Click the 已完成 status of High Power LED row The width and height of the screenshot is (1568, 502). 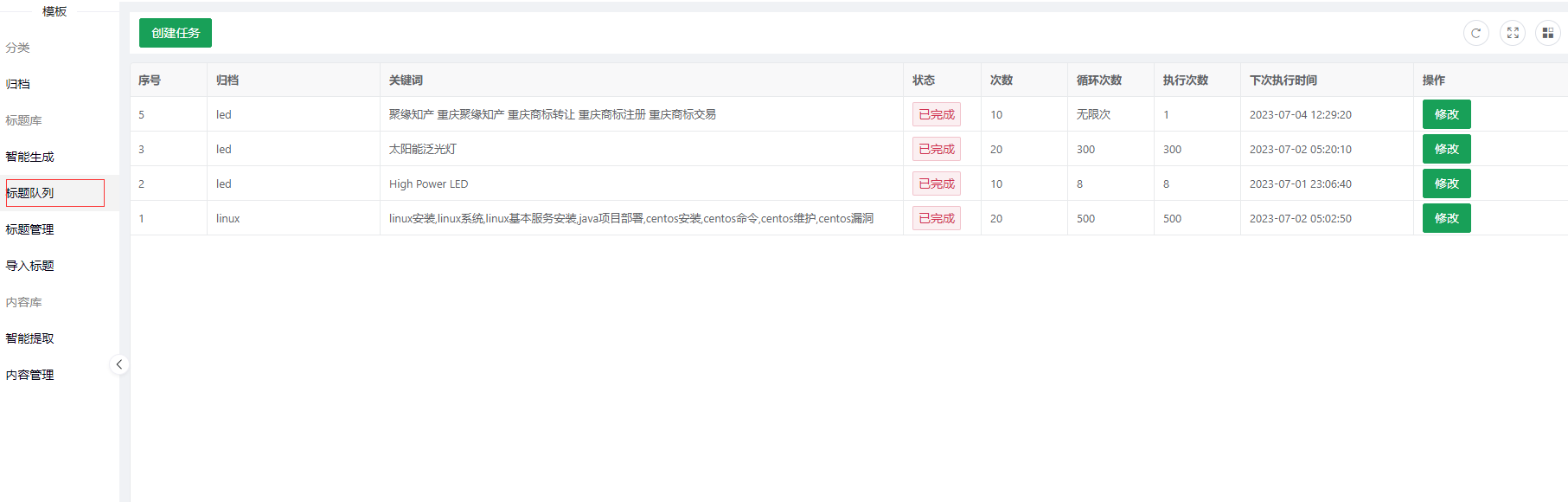point(937,183)
